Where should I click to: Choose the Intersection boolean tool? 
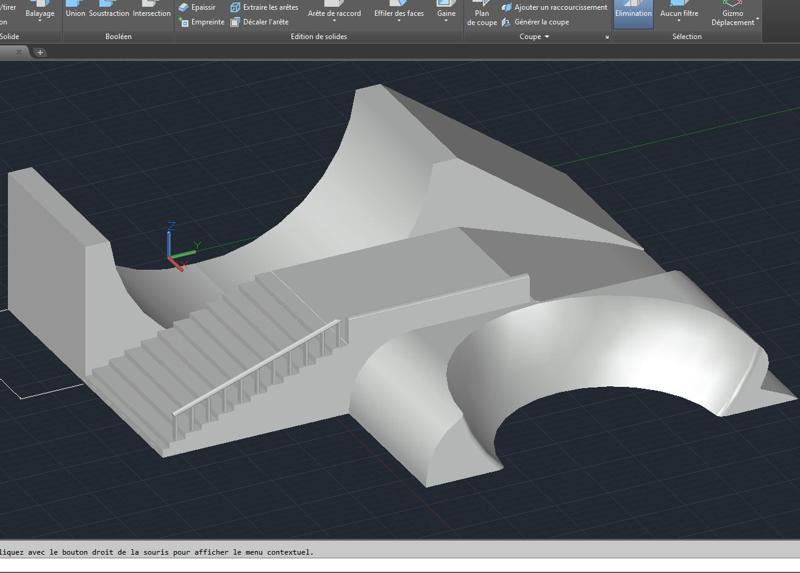coord(152,10)
